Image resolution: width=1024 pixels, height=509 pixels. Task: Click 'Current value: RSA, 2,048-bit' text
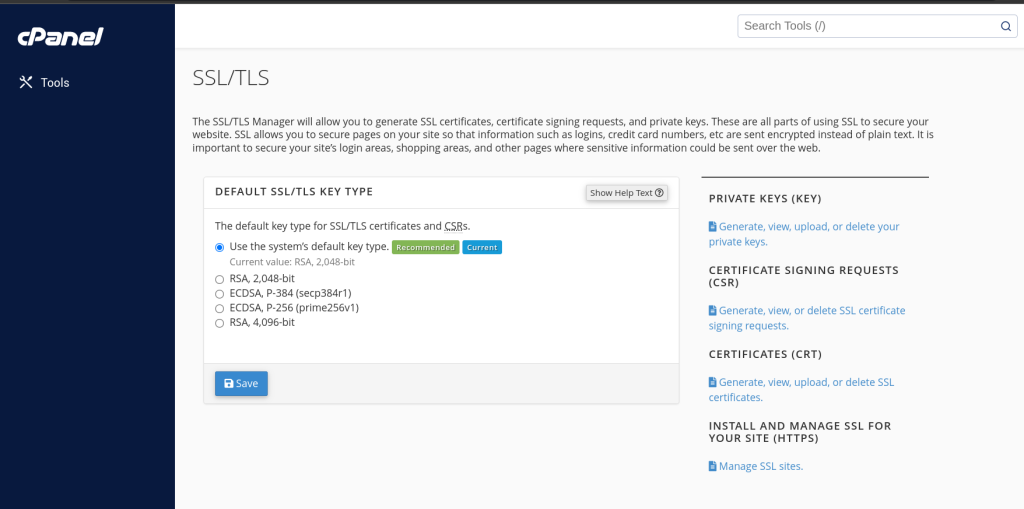(x=292, y=262)
